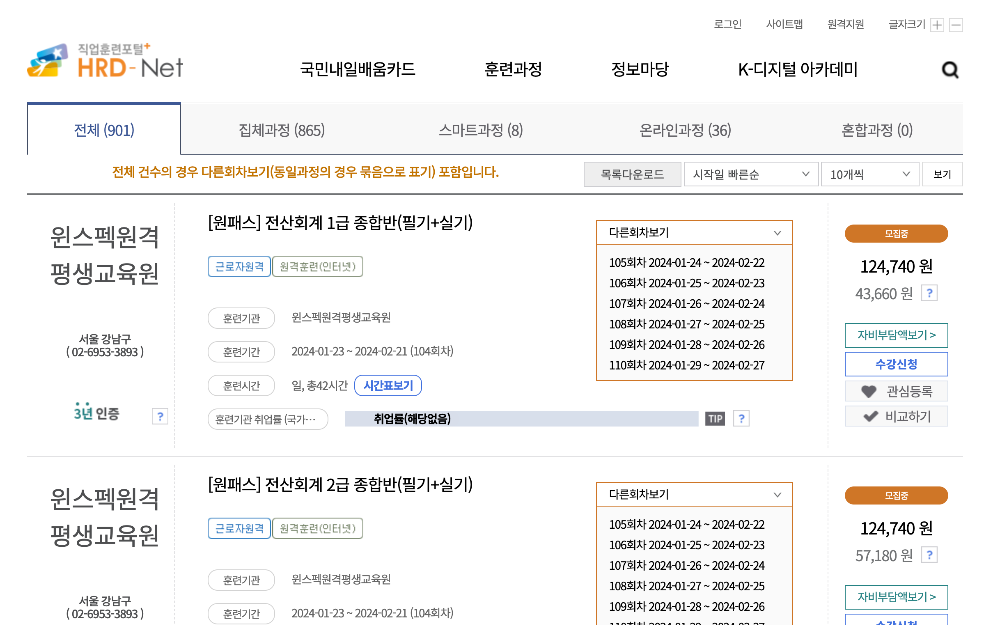Select 110회차 session in 1급 course list
1000x625 pixels.
click(x=686, y=365)
